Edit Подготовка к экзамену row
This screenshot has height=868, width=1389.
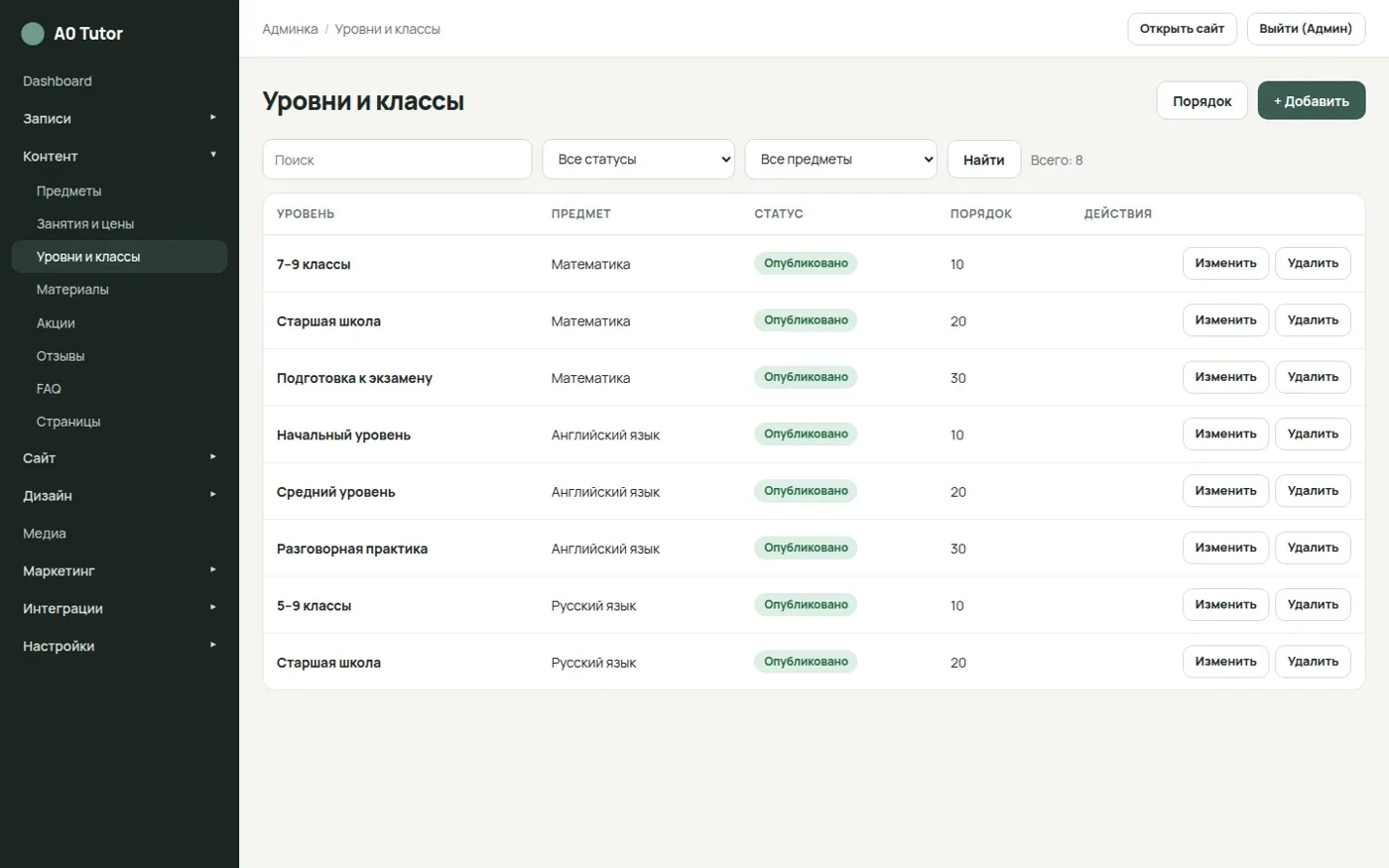(1225, 378)
